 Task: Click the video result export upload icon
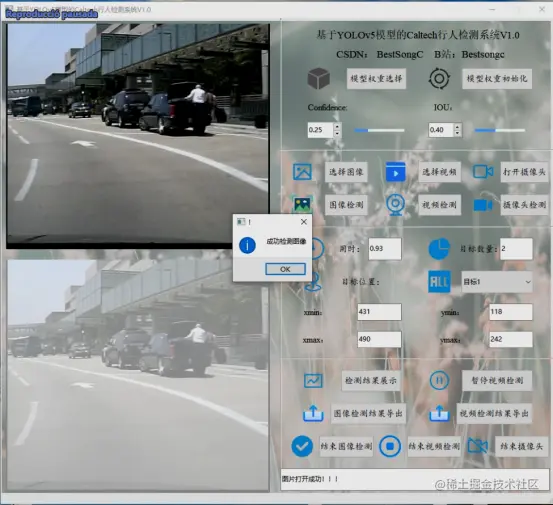tap(439, 413)
